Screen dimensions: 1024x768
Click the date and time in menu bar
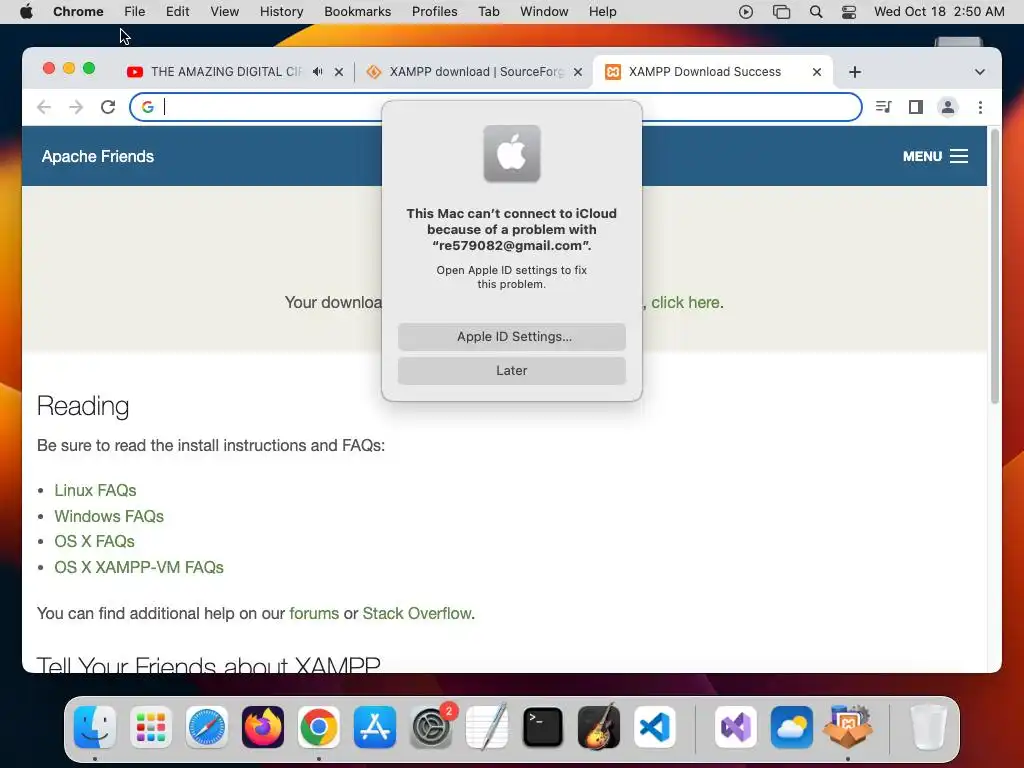click(939, 12)
